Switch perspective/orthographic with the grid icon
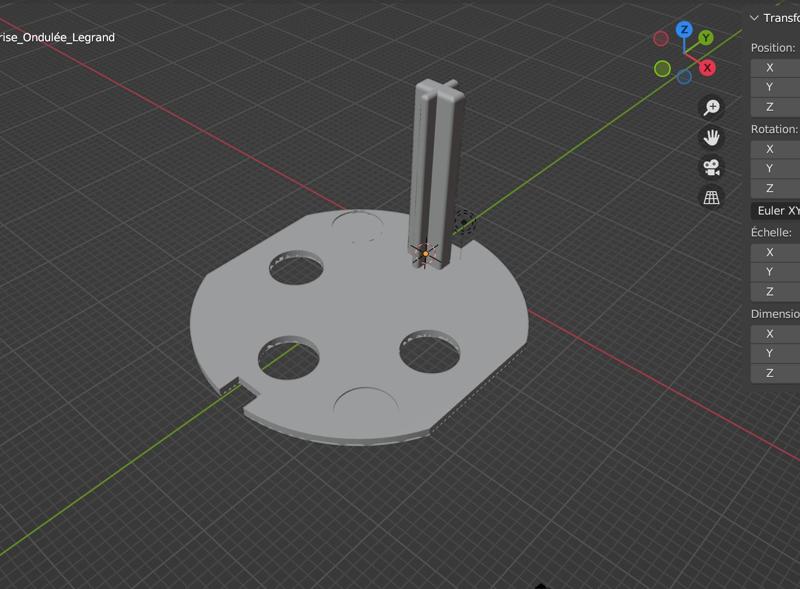The width and height of the screenshot is (800, 589). tap(711, 197)
